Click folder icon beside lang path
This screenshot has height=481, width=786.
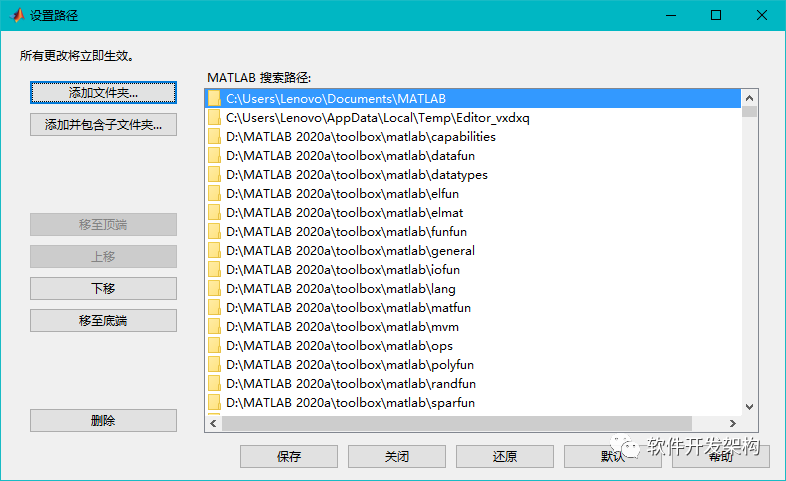(215, 289)
